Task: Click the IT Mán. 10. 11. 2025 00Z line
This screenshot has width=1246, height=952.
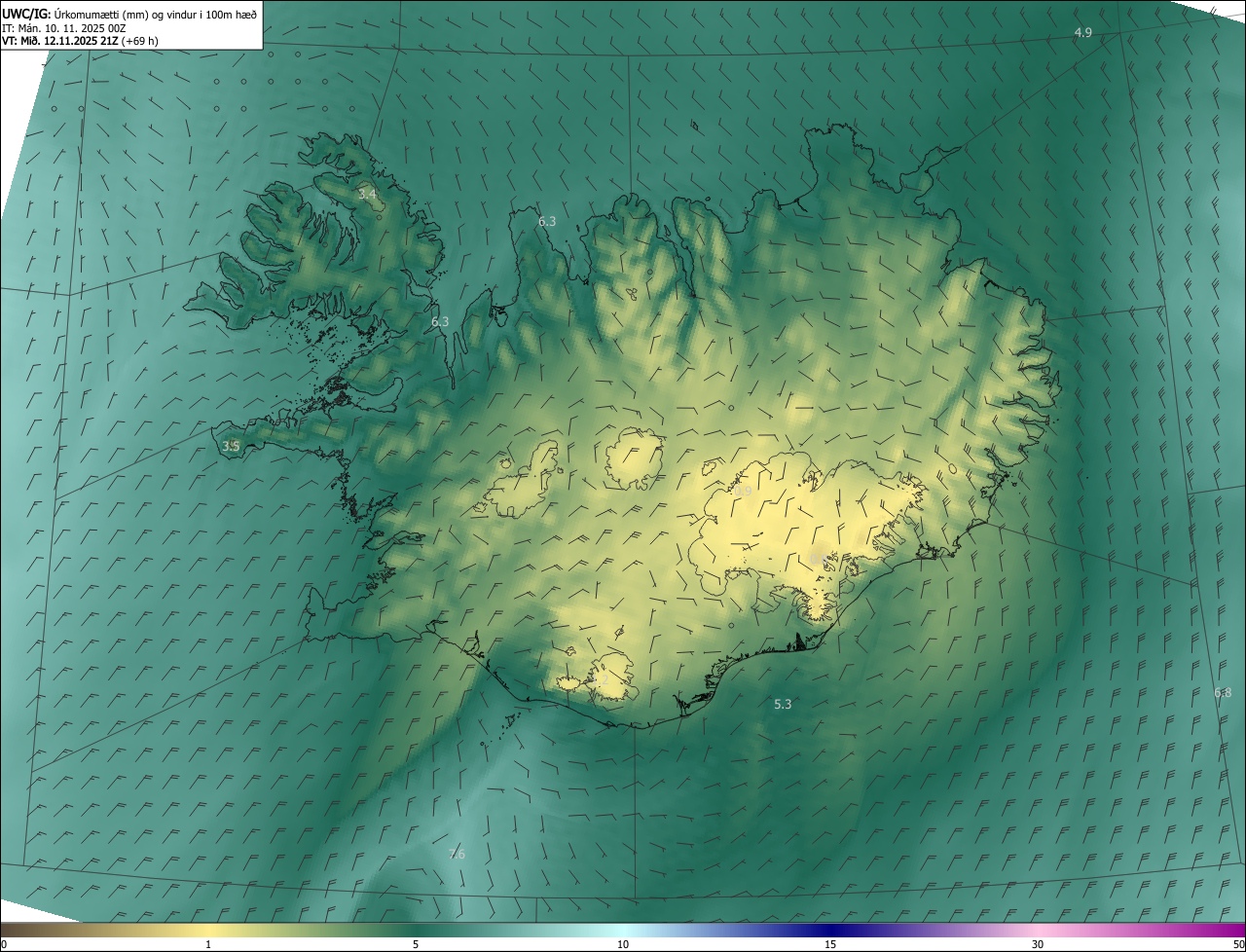Action: [63, 28]
